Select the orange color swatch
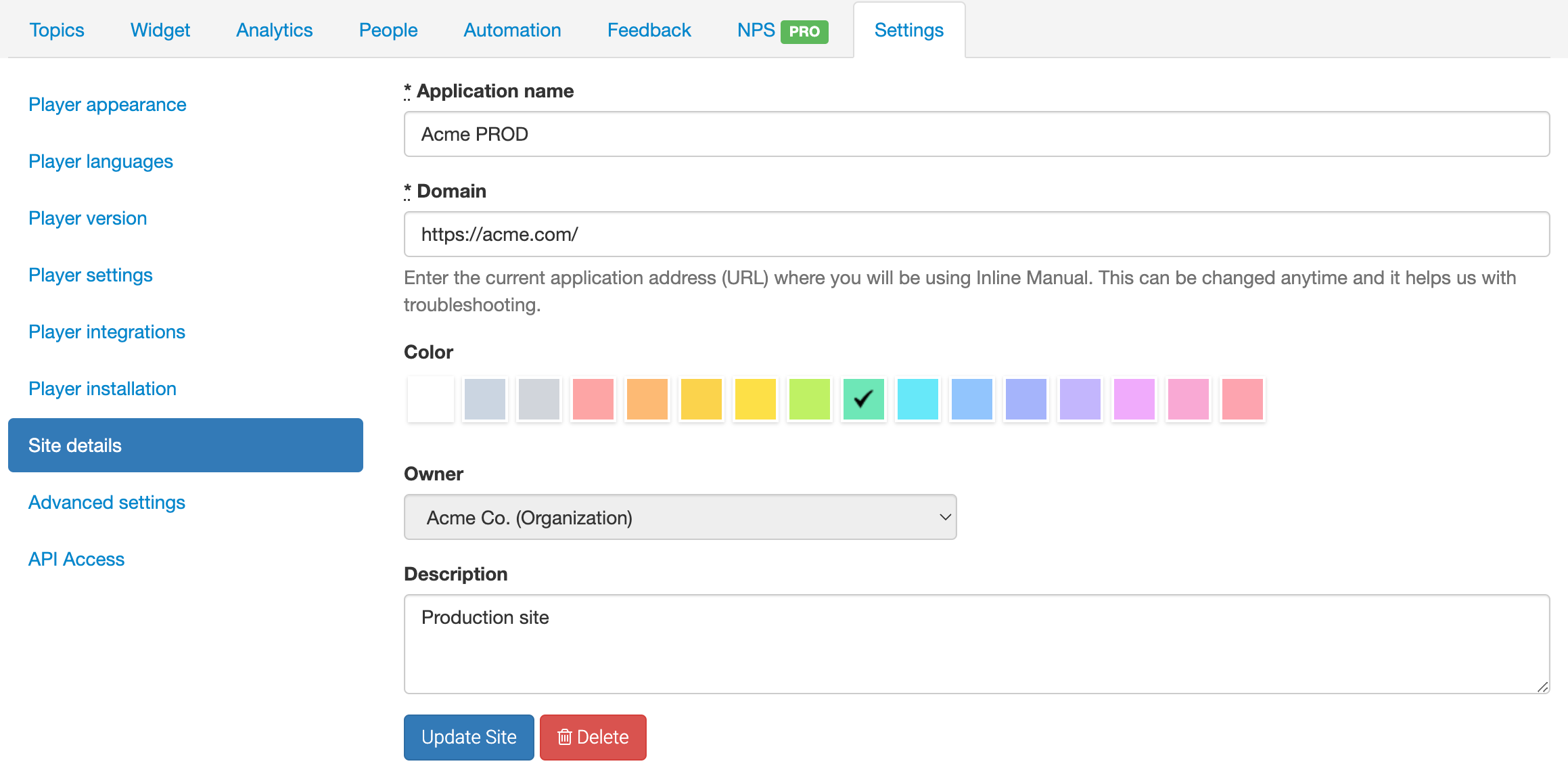Screen dimensions: 1568x770 click(x=647, y=399)
